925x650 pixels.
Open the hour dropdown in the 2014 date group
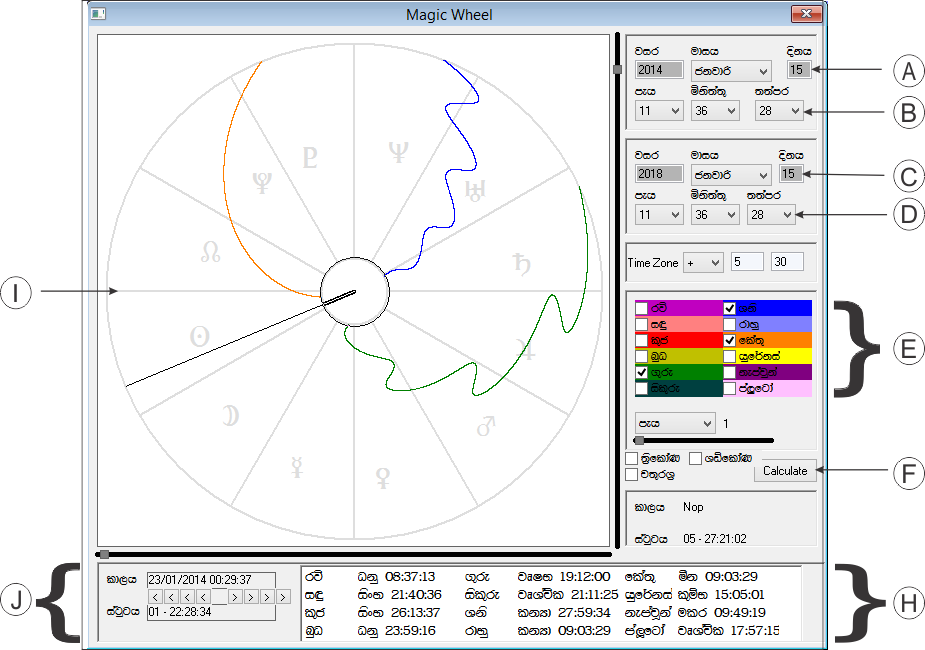659,110
